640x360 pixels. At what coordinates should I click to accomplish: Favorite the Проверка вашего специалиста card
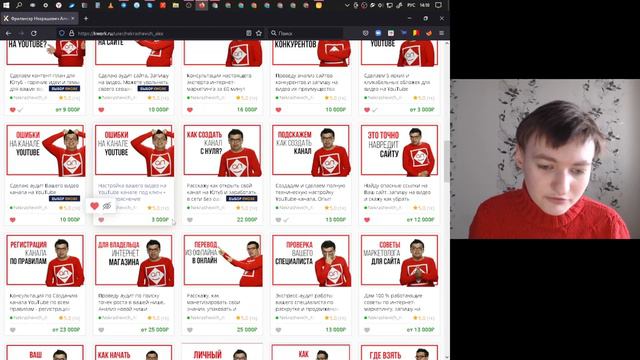point(278,330)
